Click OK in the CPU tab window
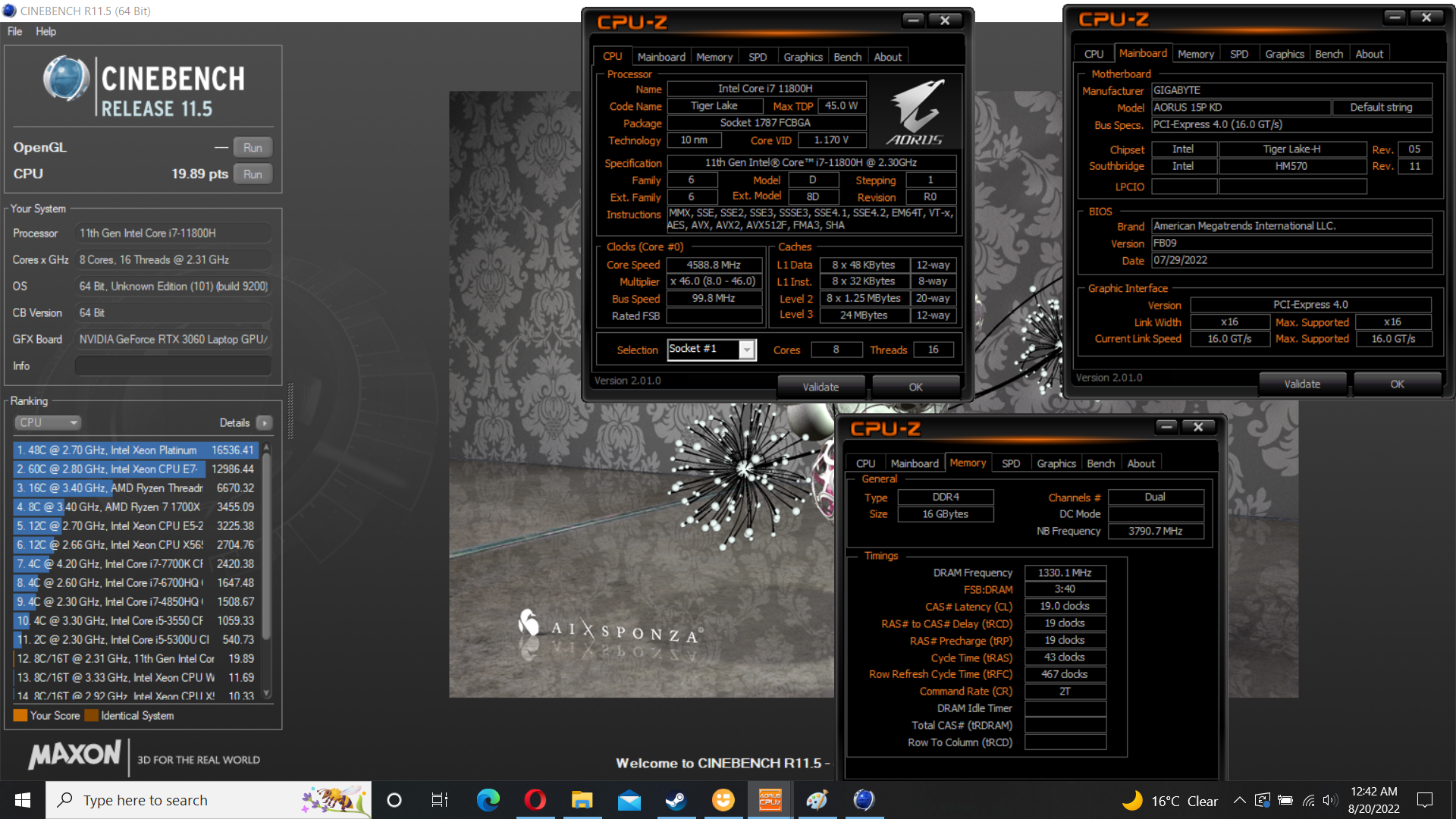 tap(915, 387)
